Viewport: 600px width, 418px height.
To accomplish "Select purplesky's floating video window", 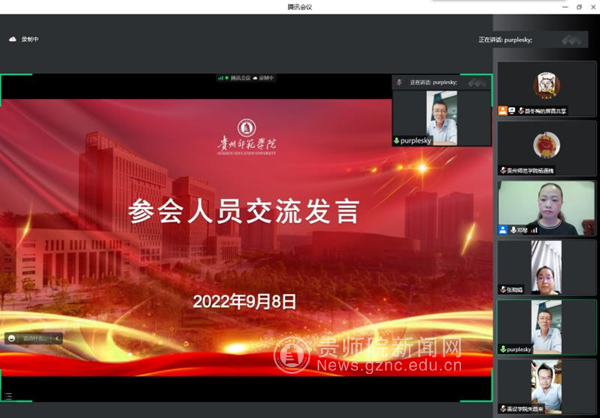I will 440,117.
